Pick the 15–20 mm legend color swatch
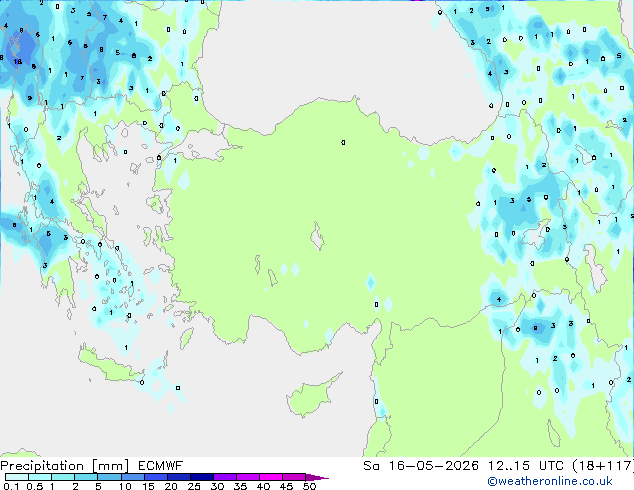634x490 pixels. pos(155,477)
